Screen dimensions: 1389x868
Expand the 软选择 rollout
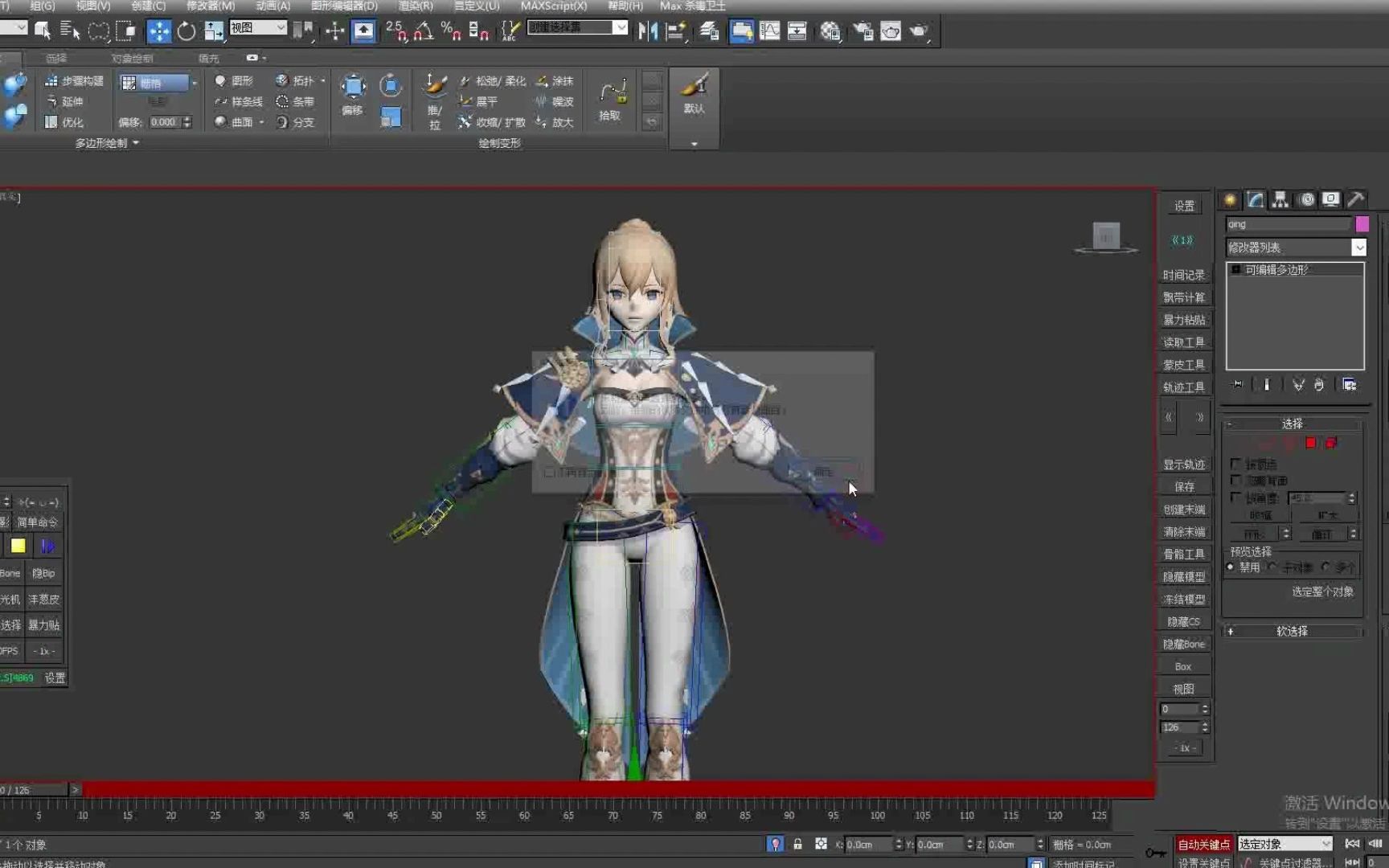tap(1293, 632)
